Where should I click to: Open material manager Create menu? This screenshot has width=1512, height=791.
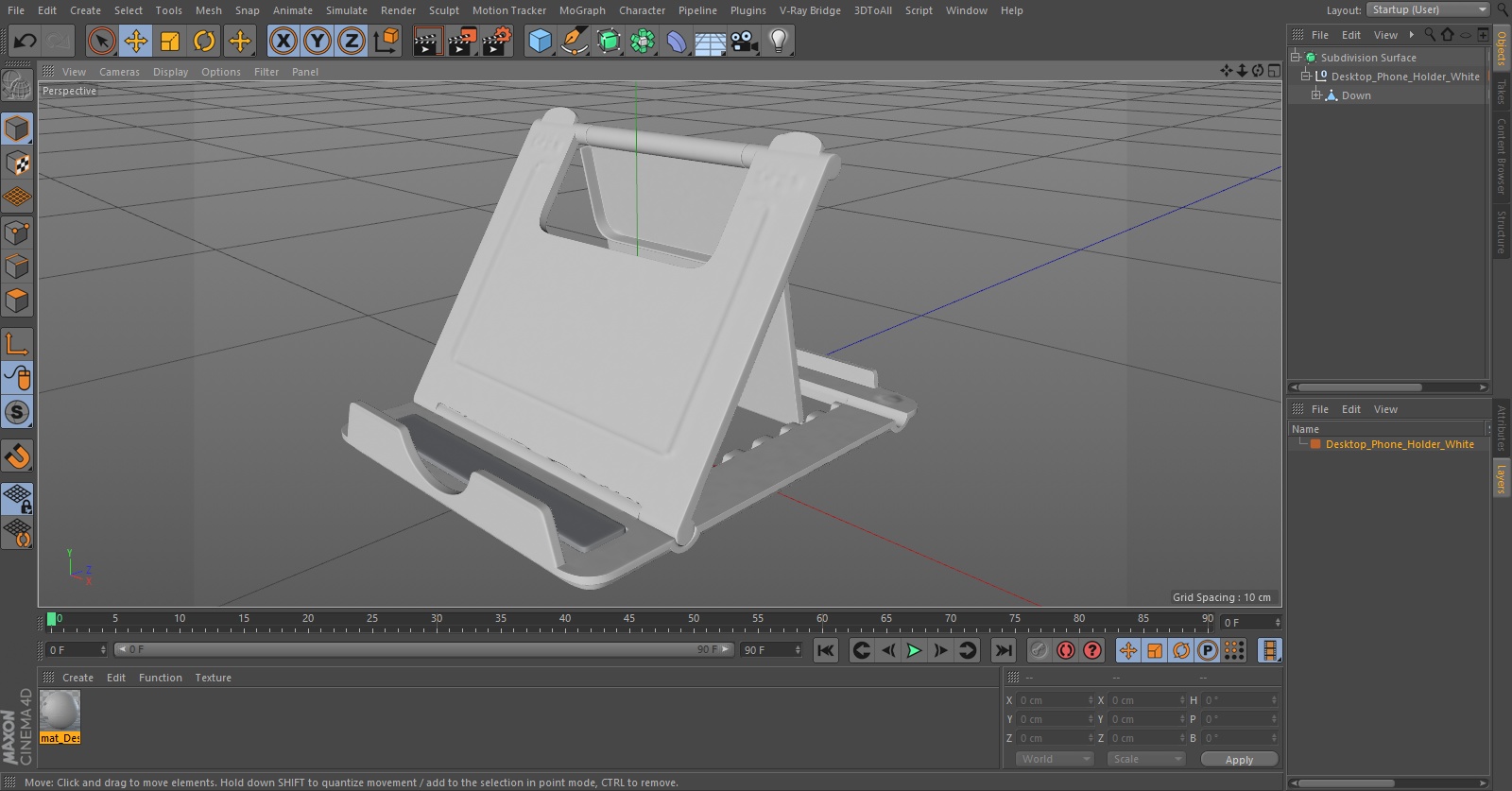point(77,678)
